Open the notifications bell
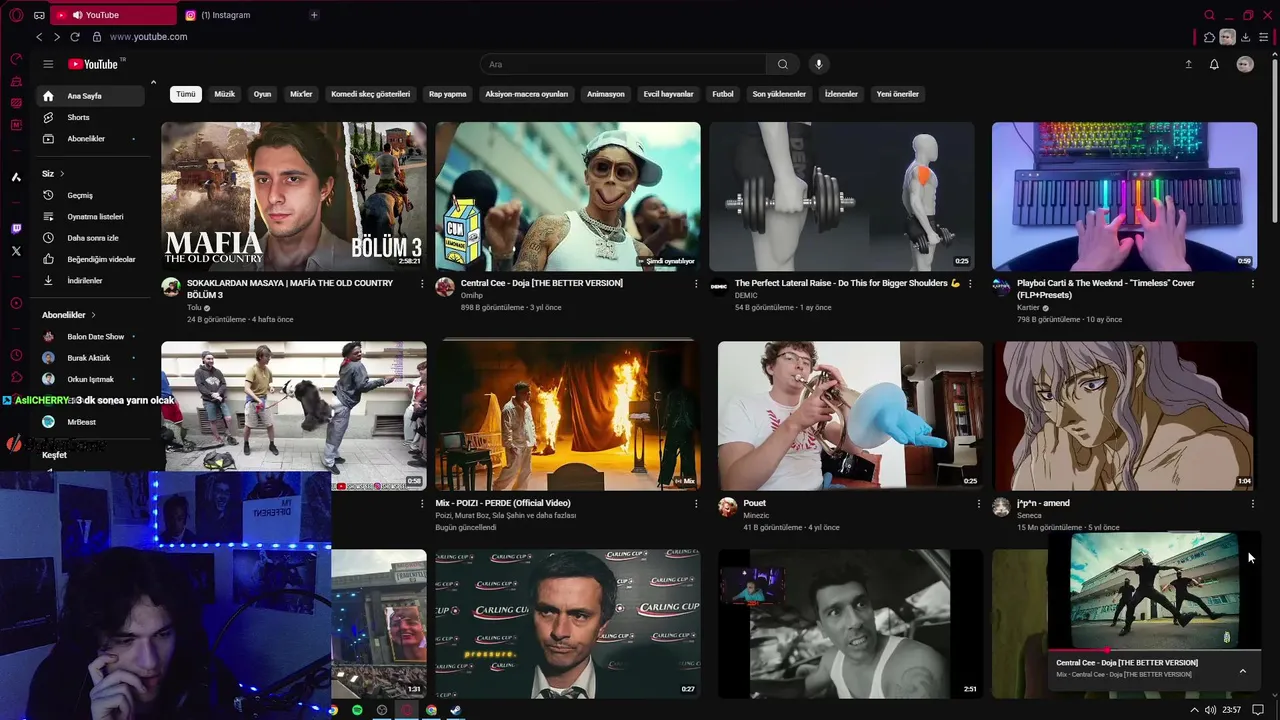The width and height of the screenshot is (1280, 720). (x=1214, y=64)
